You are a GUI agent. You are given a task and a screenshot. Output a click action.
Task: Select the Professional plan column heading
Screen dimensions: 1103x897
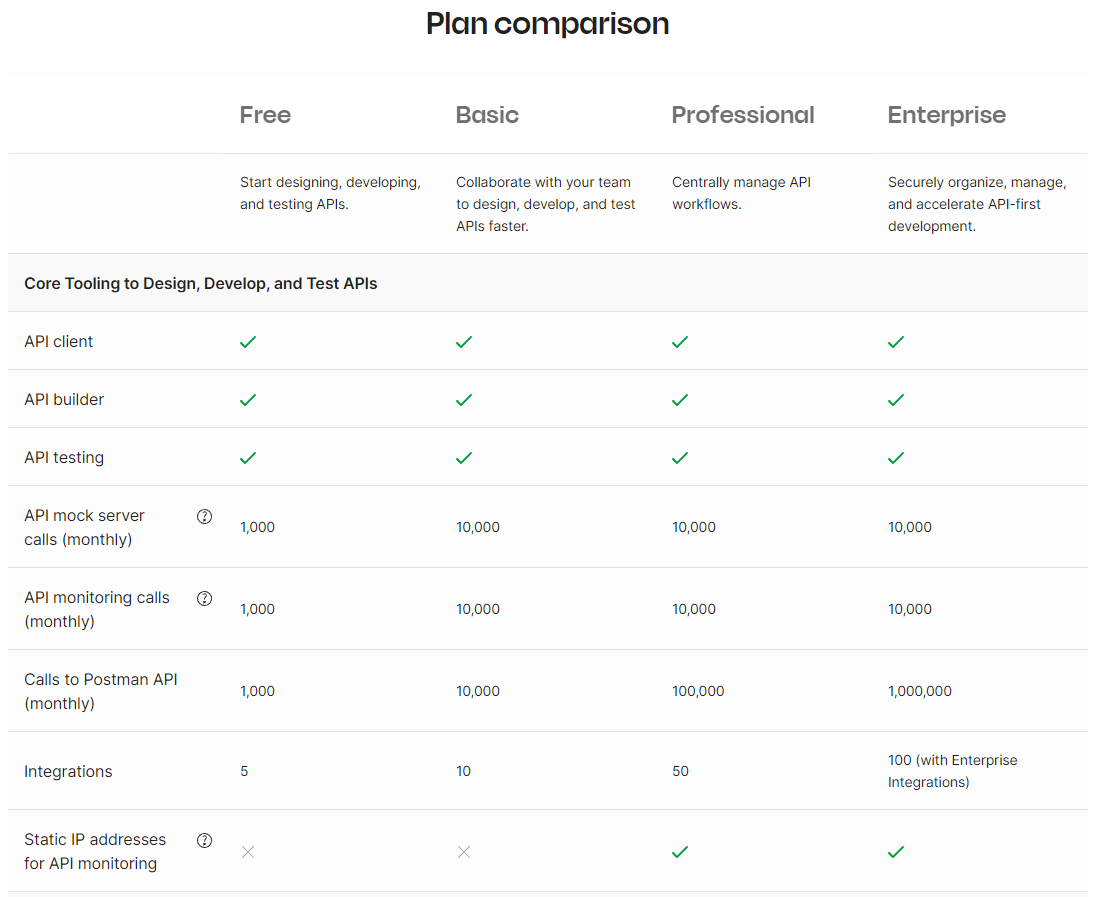743,115
